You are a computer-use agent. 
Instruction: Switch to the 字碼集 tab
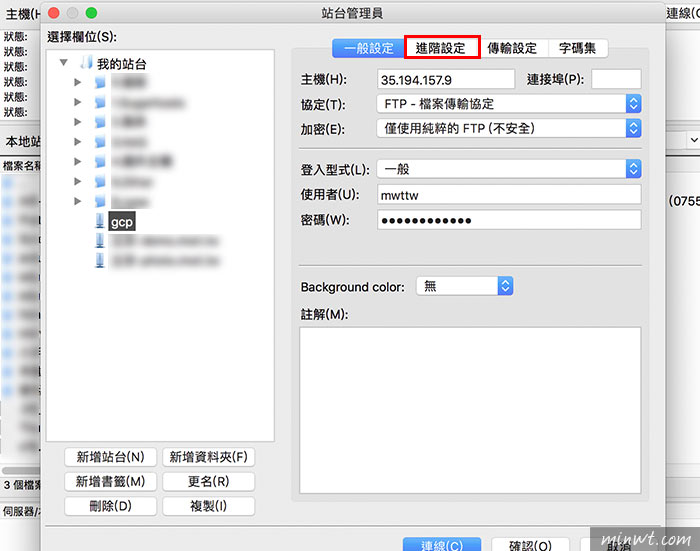[x=578, y=48]
